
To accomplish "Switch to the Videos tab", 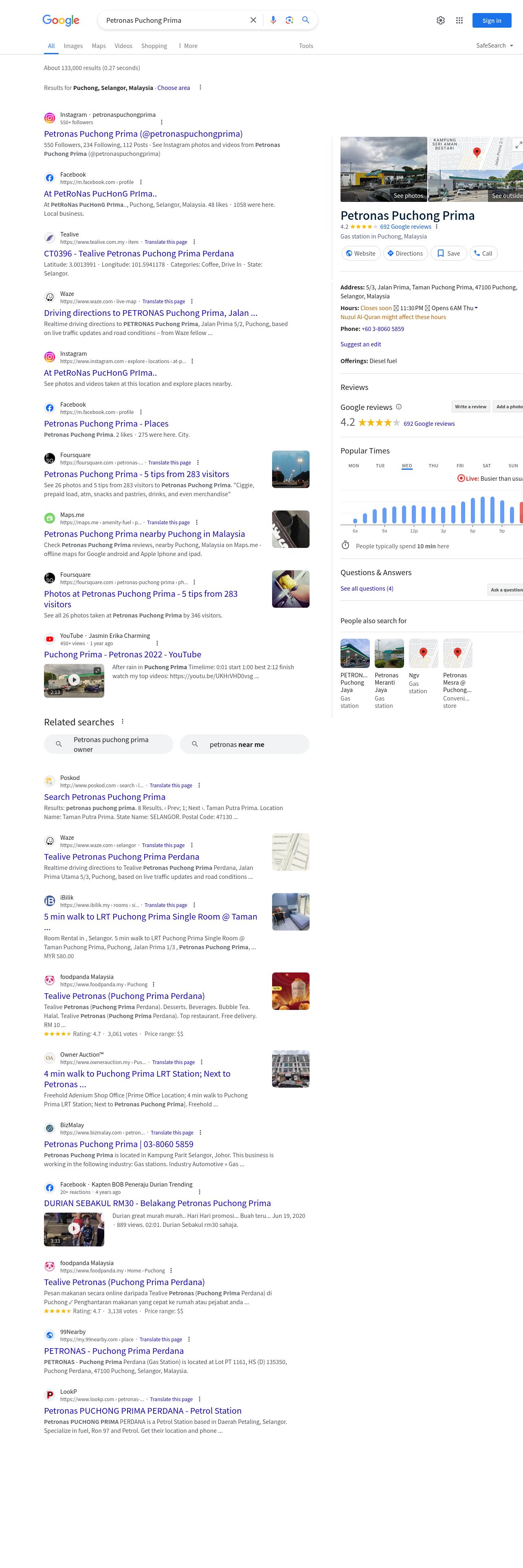I will click(x=123, y=46).
